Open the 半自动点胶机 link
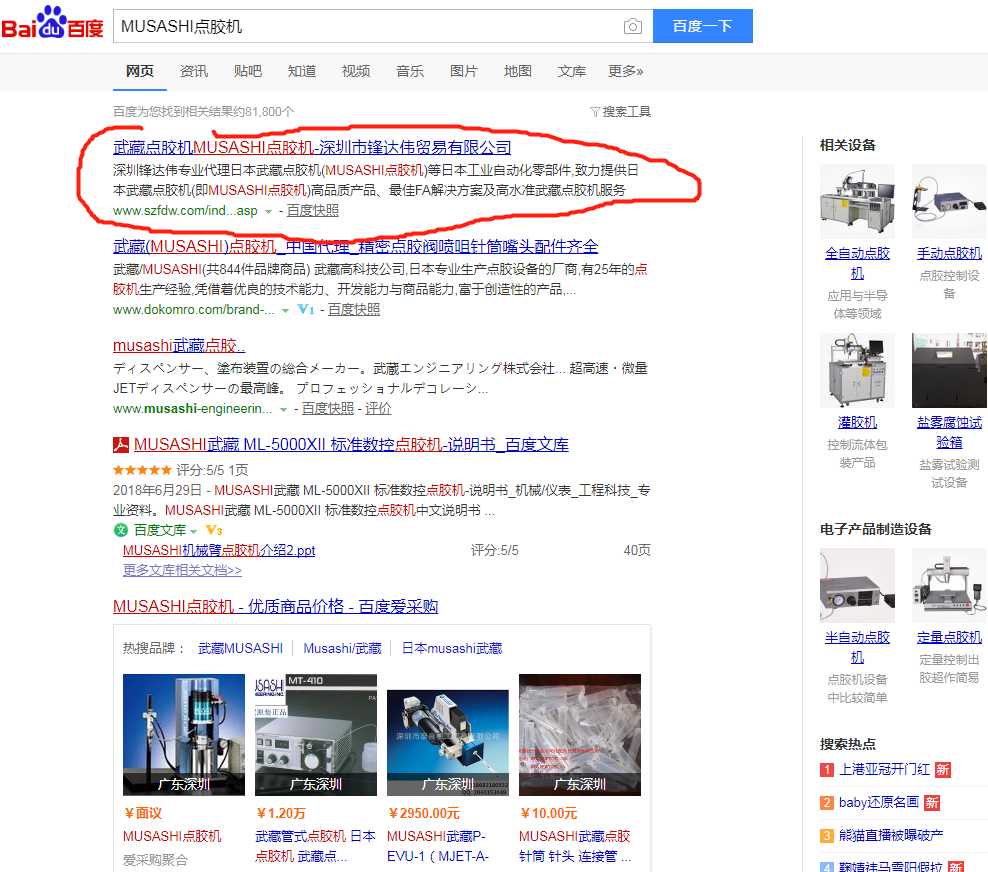The width and height of the screenshot is (988, 872). click(858, 648)
